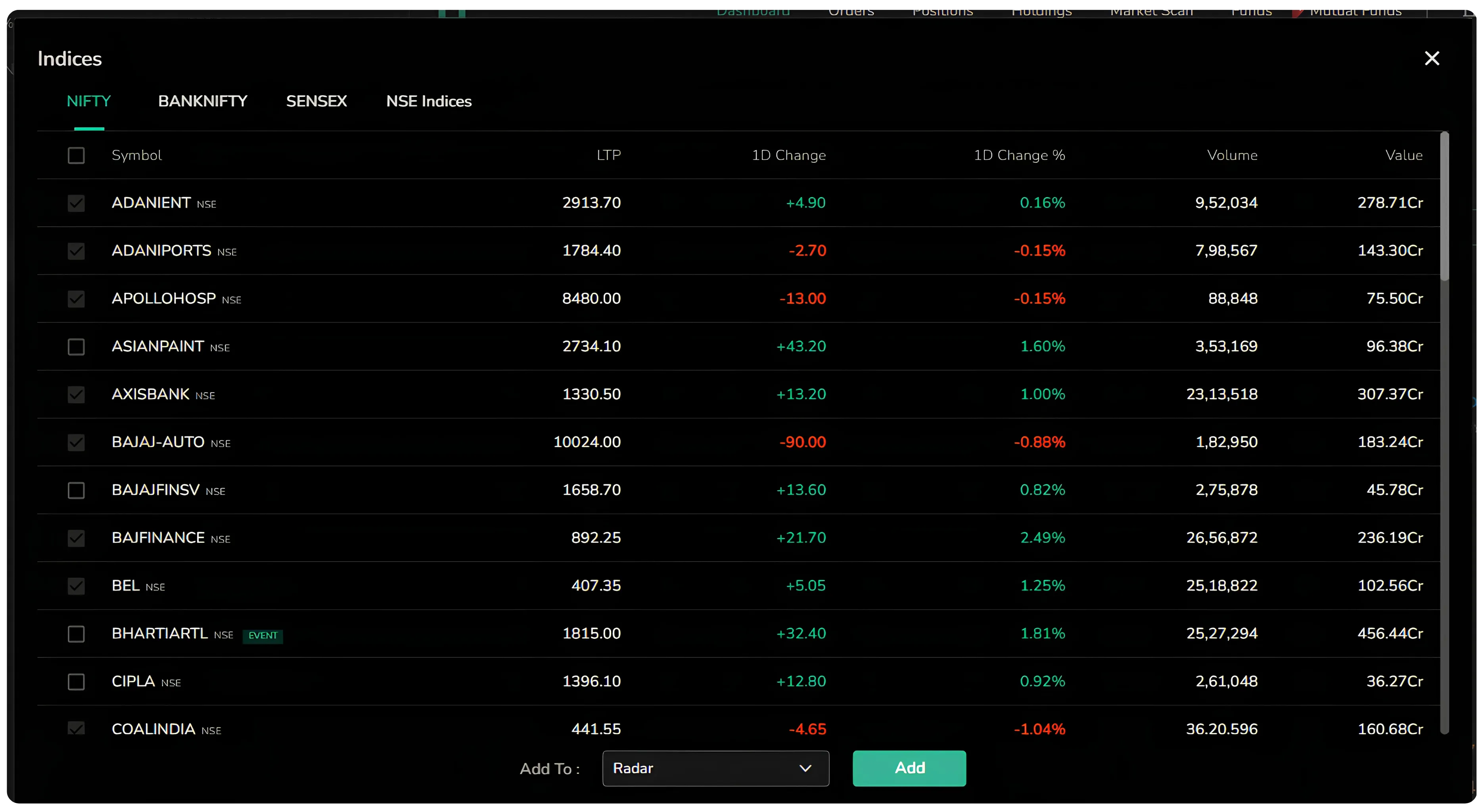Uncheck the ADANIPORTS checkbox

point(76,251)
